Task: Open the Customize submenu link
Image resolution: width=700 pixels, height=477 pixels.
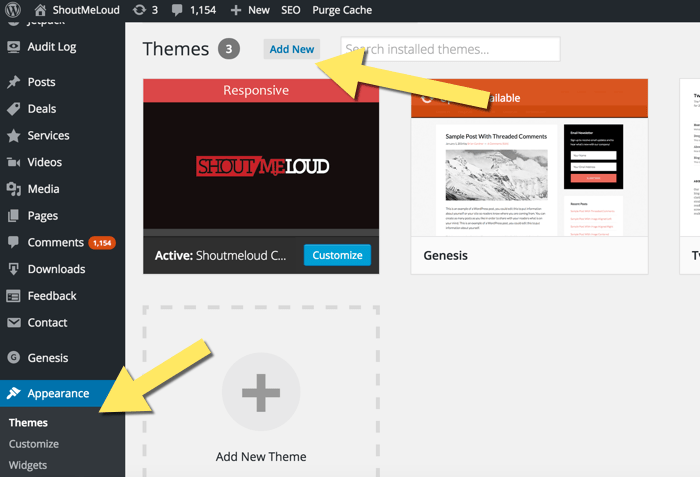Action: tap(34, 444)
